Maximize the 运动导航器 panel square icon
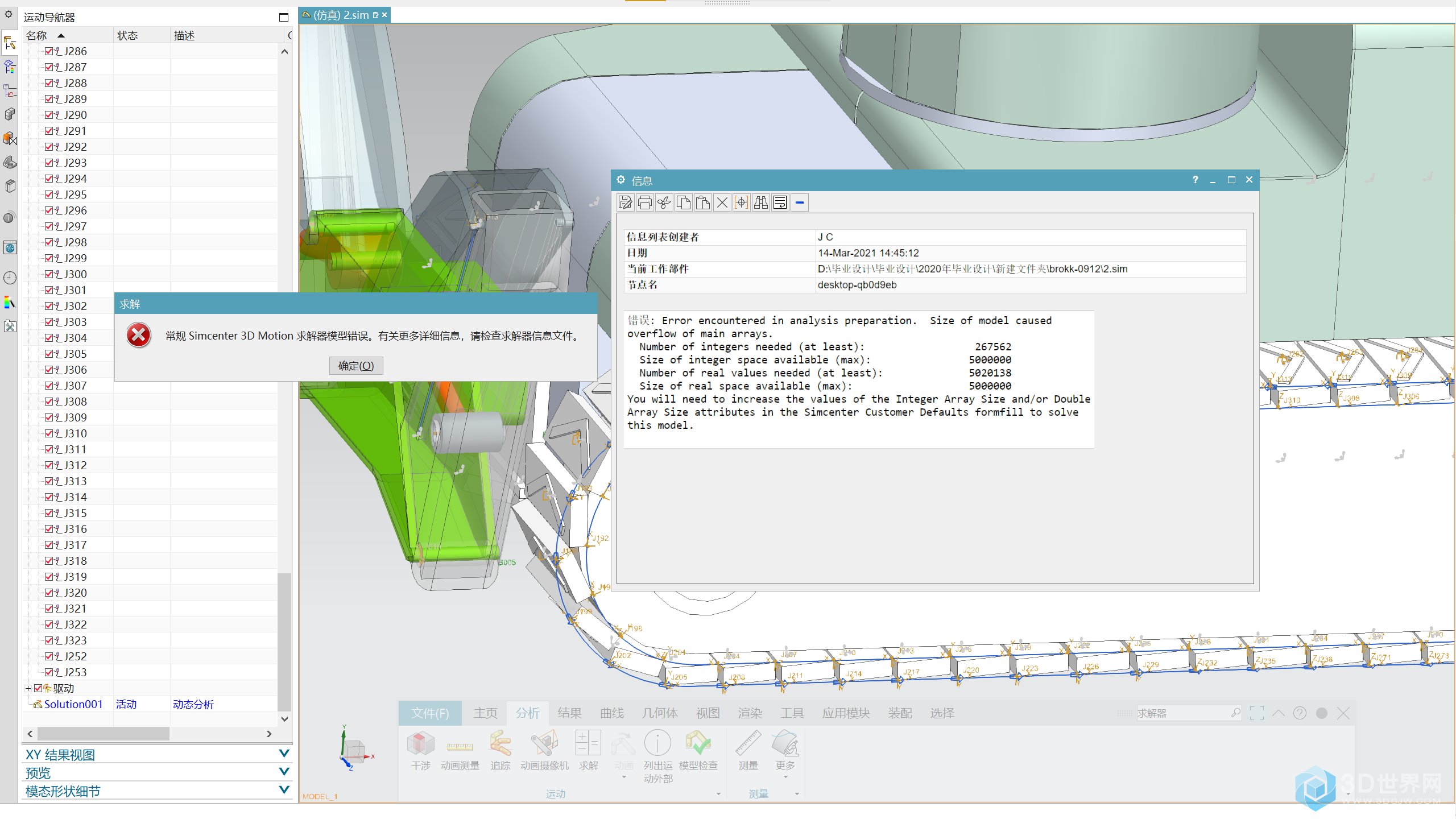1456x819 pixels. [x=283, y=18]
